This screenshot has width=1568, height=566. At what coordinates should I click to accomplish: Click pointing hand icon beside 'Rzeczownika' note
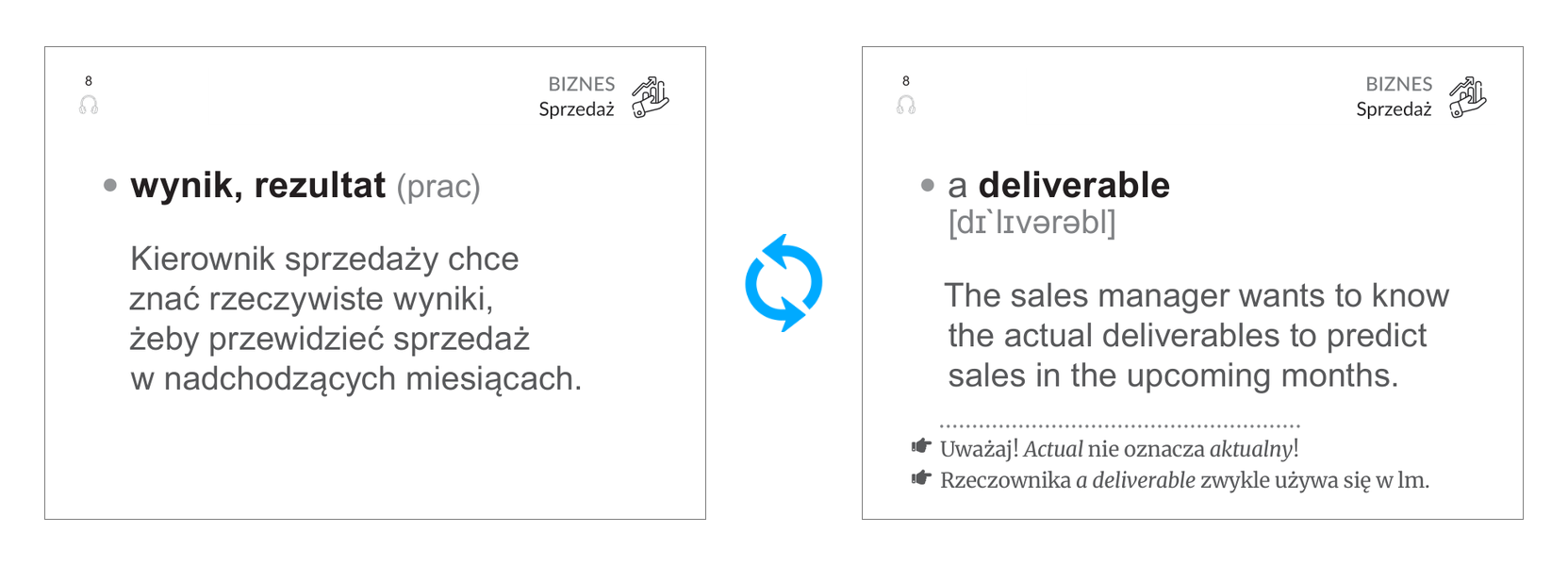click(x=921, y=478)
